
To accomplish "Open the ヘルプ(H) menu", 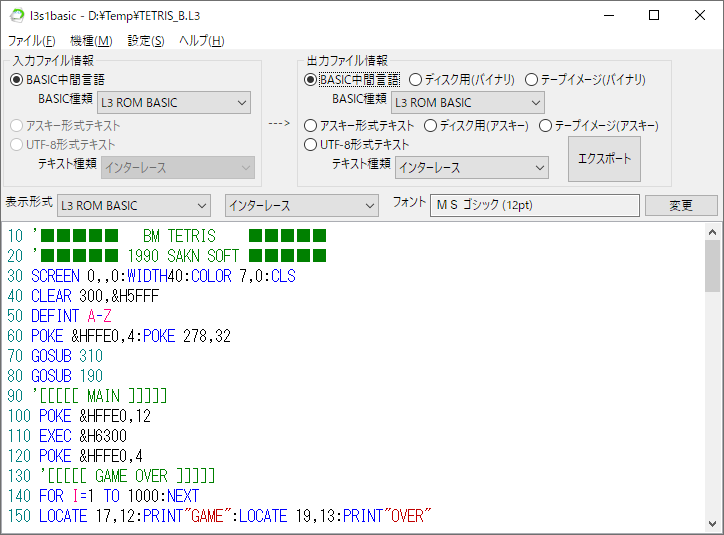I will pos(201,41).
